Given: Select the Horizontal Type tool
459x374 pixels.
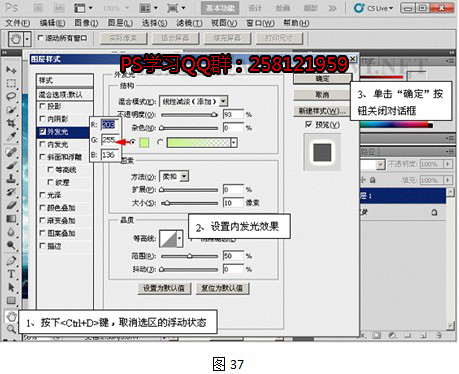Looking at the screenshot, I should click(11, 274).
